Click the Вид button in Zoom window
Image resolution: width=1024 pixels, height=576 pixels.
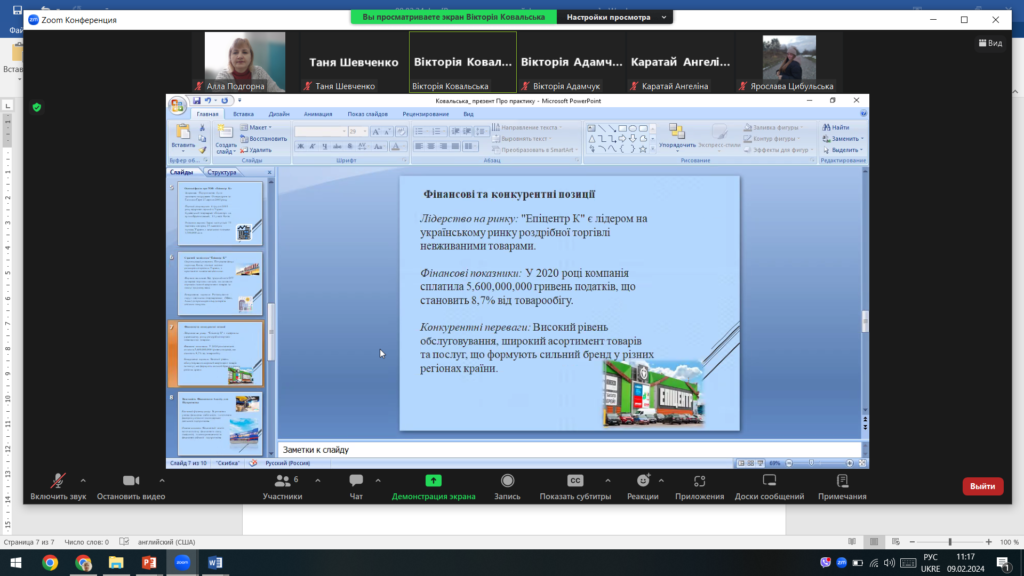click(x=990, y=43)
